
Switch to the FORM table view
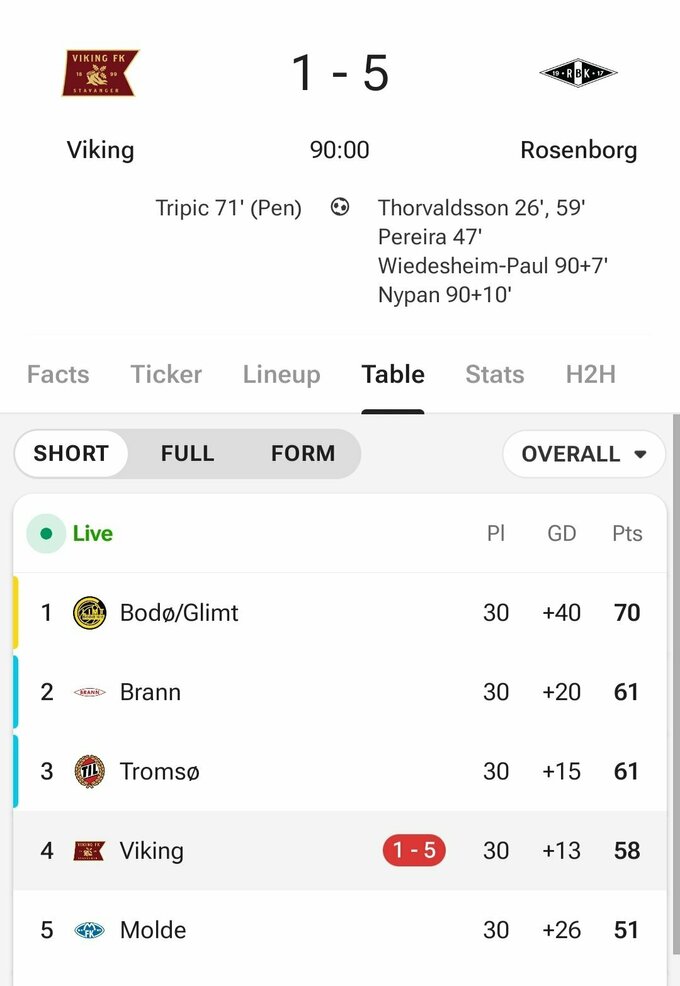tap(302, 453)
